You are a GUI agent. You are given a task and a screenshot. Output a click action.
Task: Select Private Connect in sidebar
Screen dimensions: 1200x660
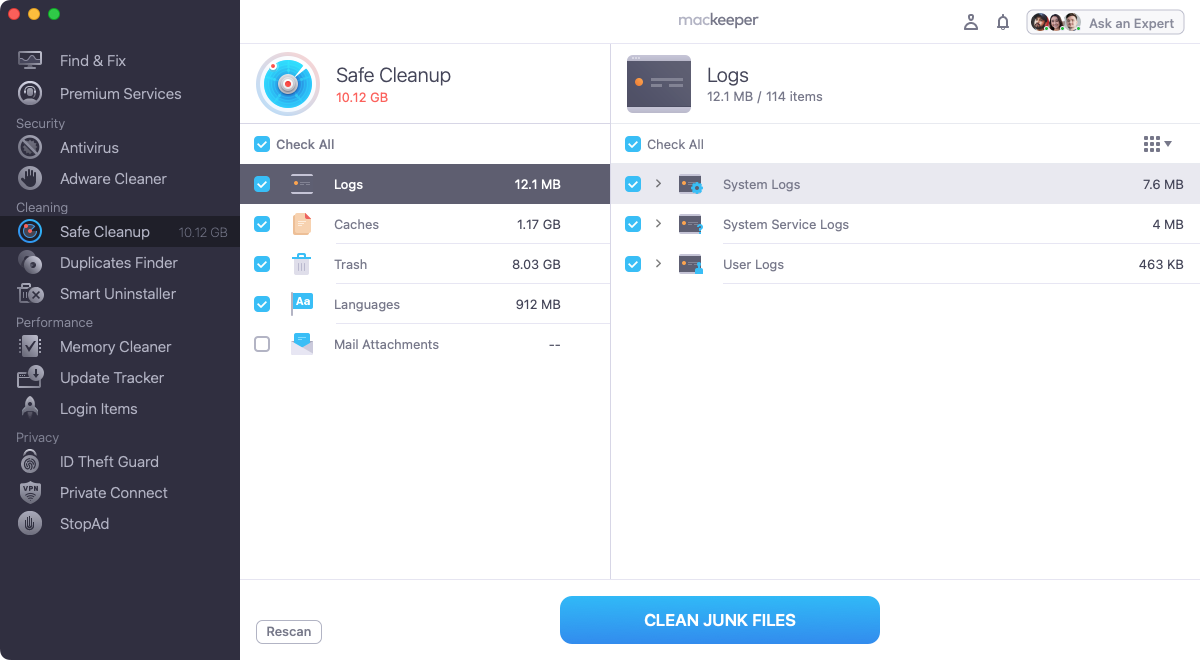[114, 492]
